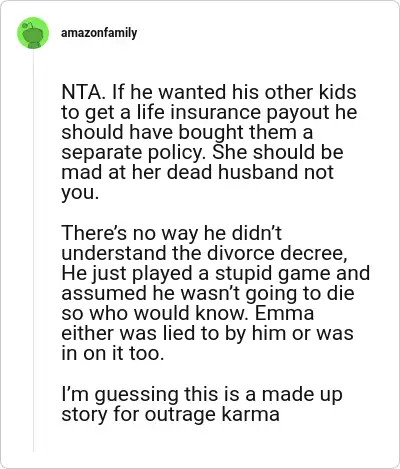Click the paragraph about outrage karma

(202, 404)
